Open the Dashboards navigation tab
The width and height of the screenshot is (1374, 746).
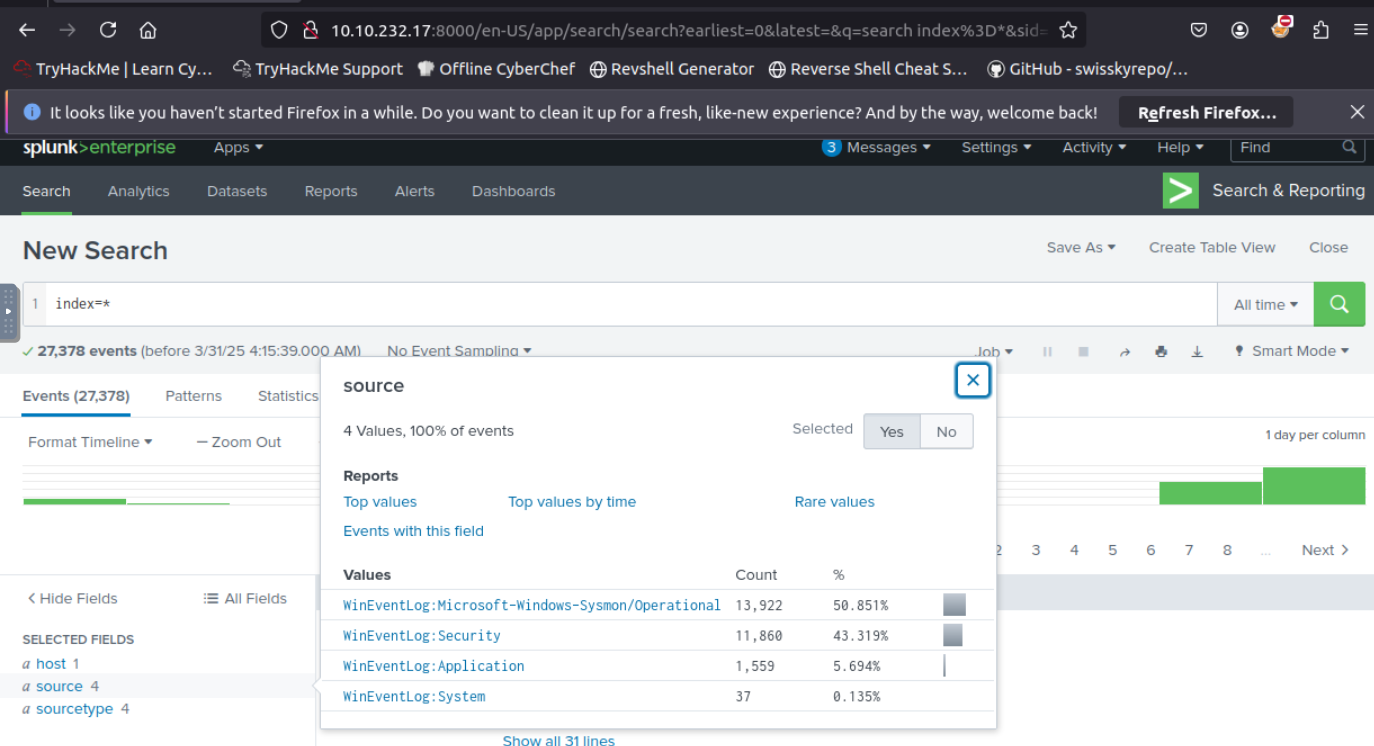513,191
